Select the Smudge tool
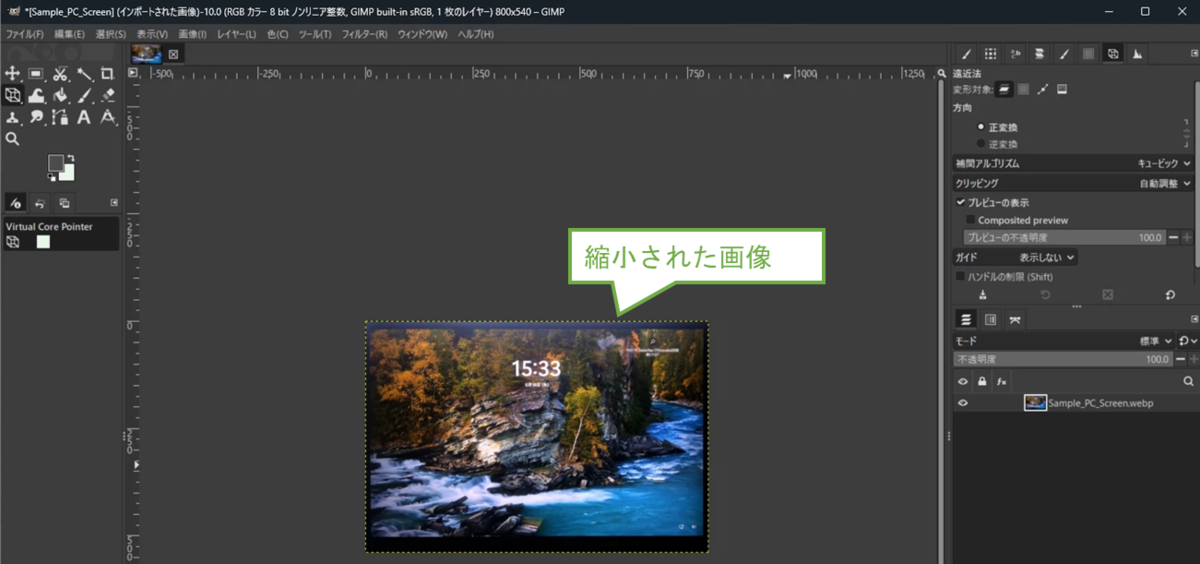The height and width of the screenshot is (564, 1200). click(36, 117)
